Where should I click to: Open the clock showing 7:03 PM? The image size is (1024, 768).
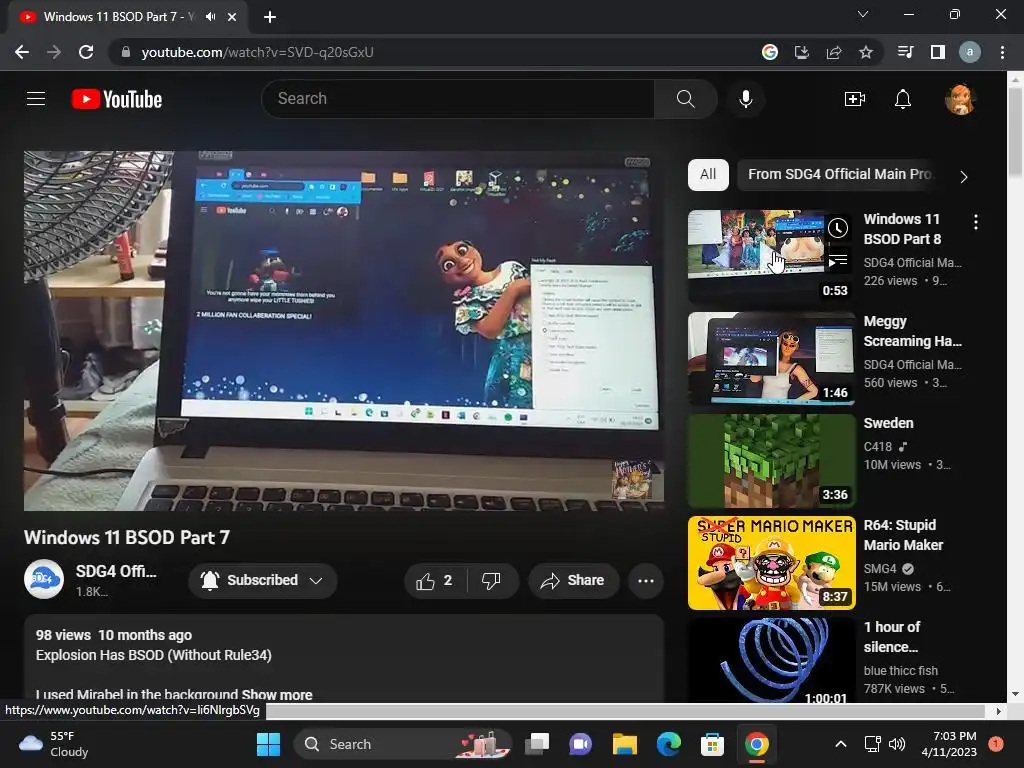click(x=949, y=744)
